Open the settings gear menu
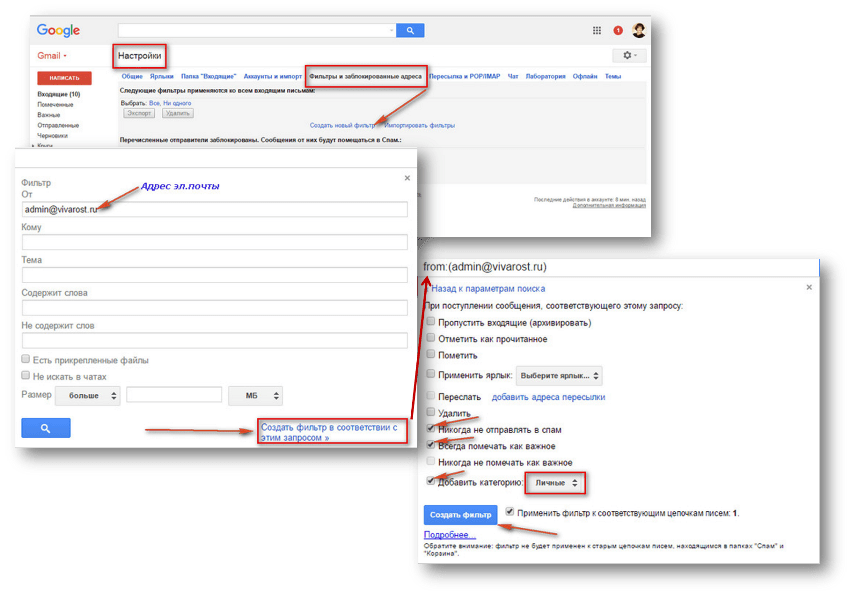Screen dimensions: 850x594 [629, 55]
